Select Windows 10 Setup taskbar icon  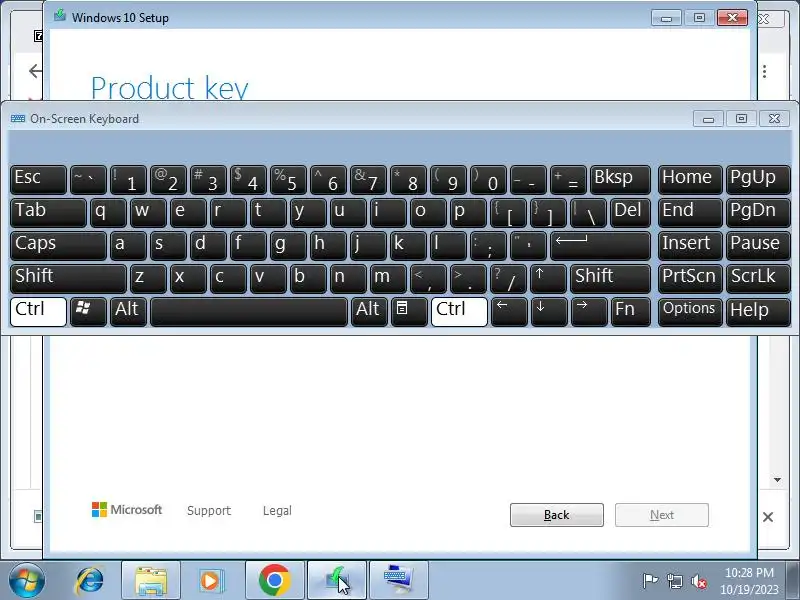(x=337, y=581)
